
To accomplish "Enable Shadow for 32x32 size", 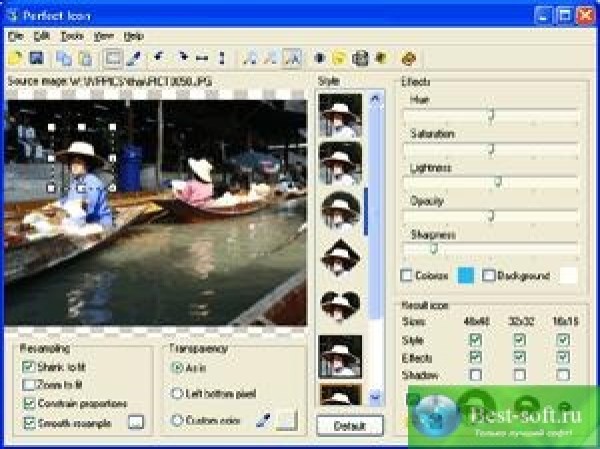I will coord(519,374).
